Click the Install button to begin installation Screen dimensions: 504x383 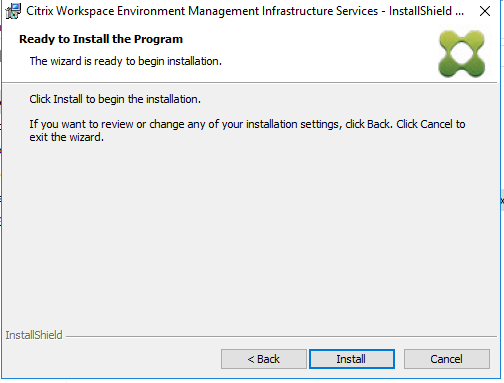point(352,359)
